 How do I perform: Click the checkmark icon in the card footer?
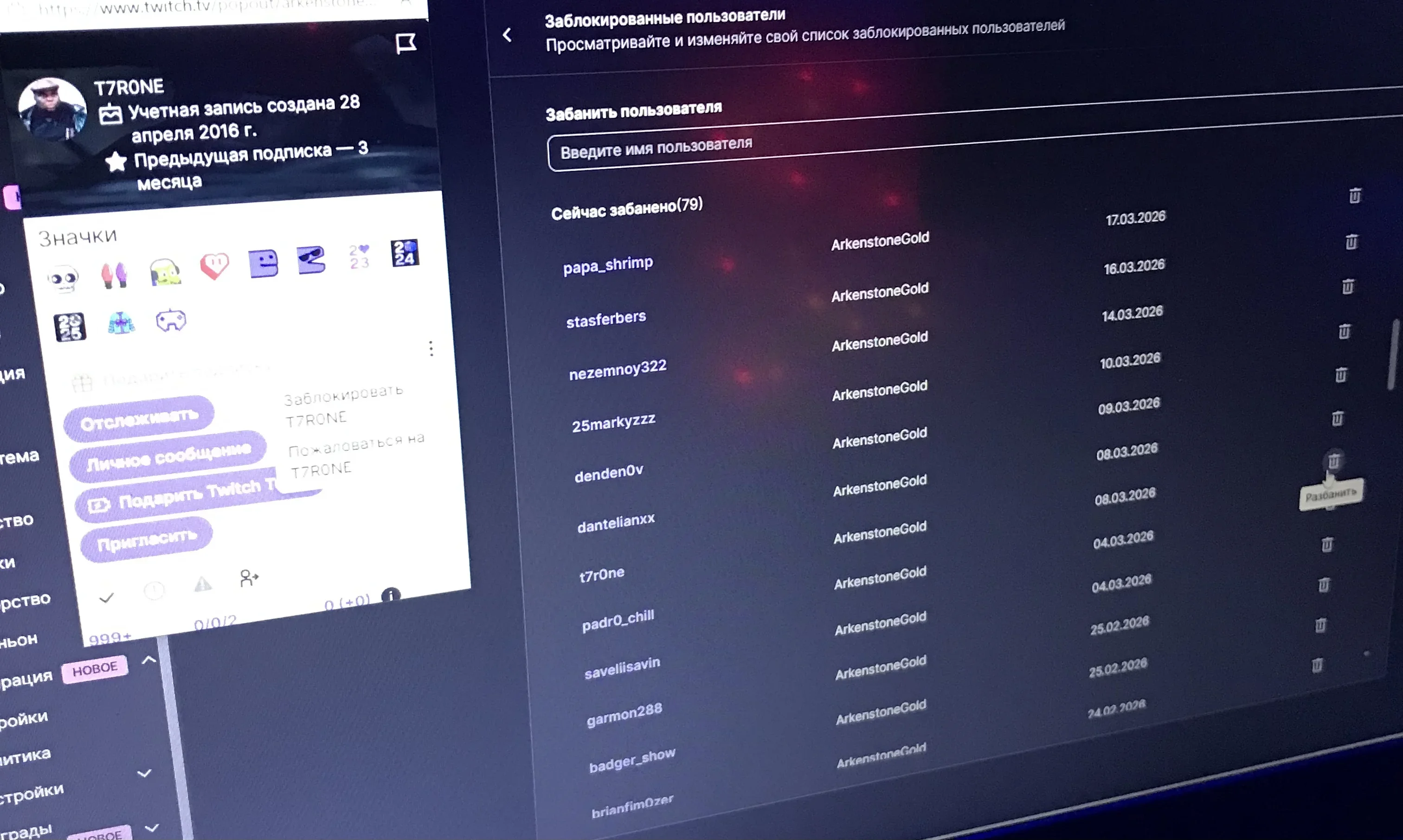106,598
